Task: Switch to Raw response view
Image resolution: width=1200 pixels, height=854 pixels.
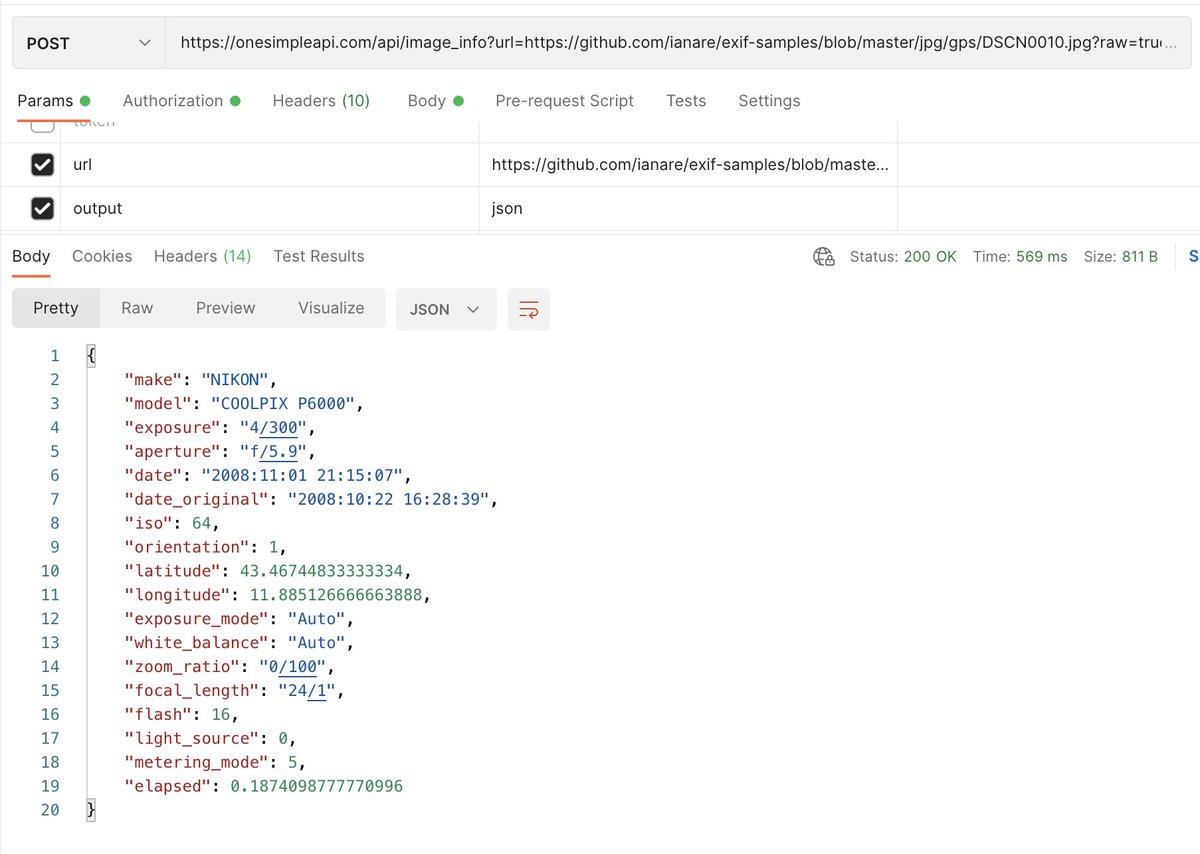Action: 137,308
